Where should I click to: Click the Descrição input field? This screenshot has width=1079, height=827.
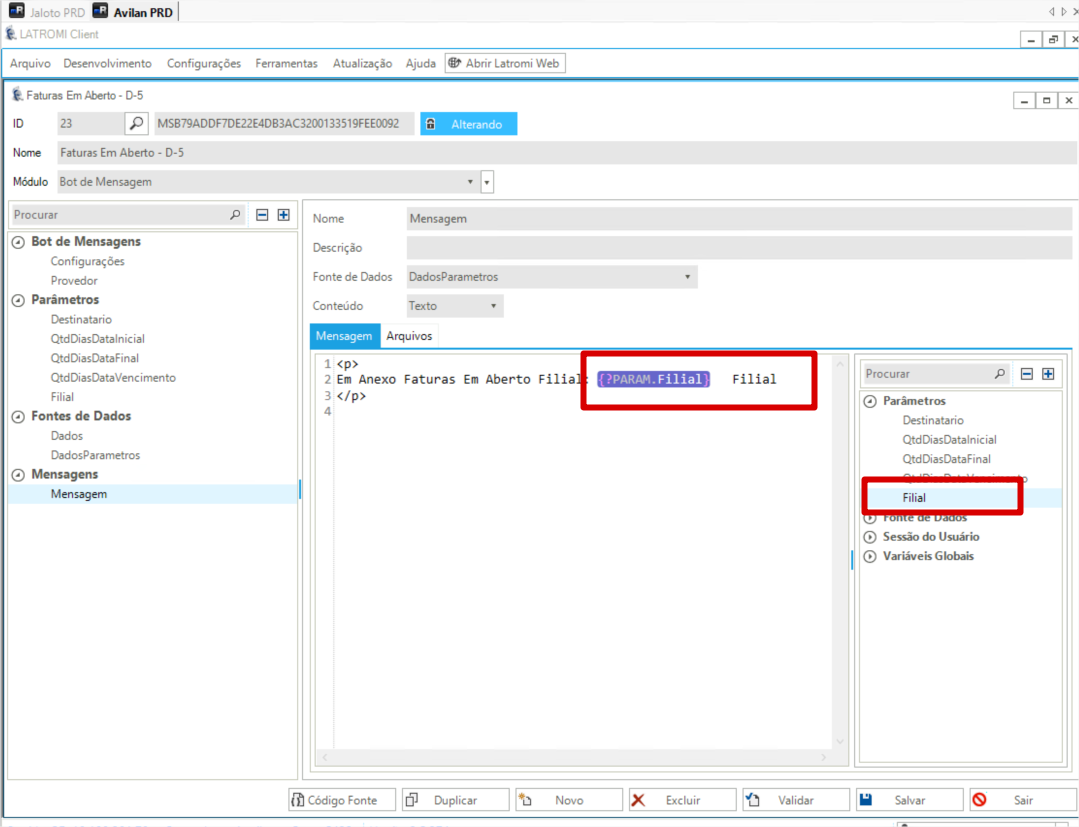point(738,248)
